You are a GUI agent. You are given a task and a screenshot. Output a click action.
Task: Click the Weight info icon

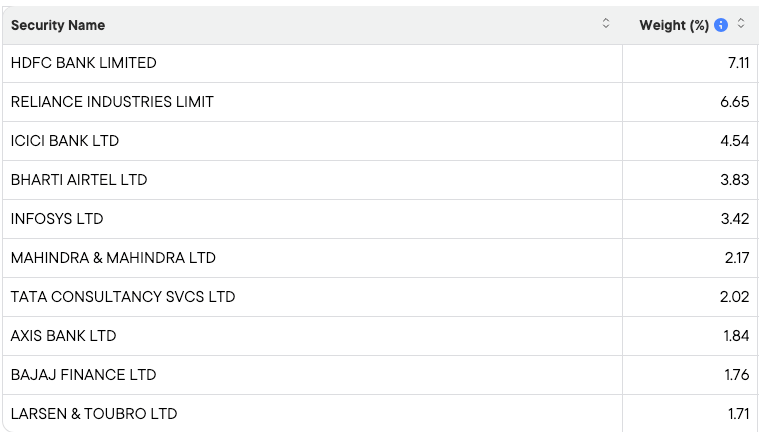pos(721,25)
